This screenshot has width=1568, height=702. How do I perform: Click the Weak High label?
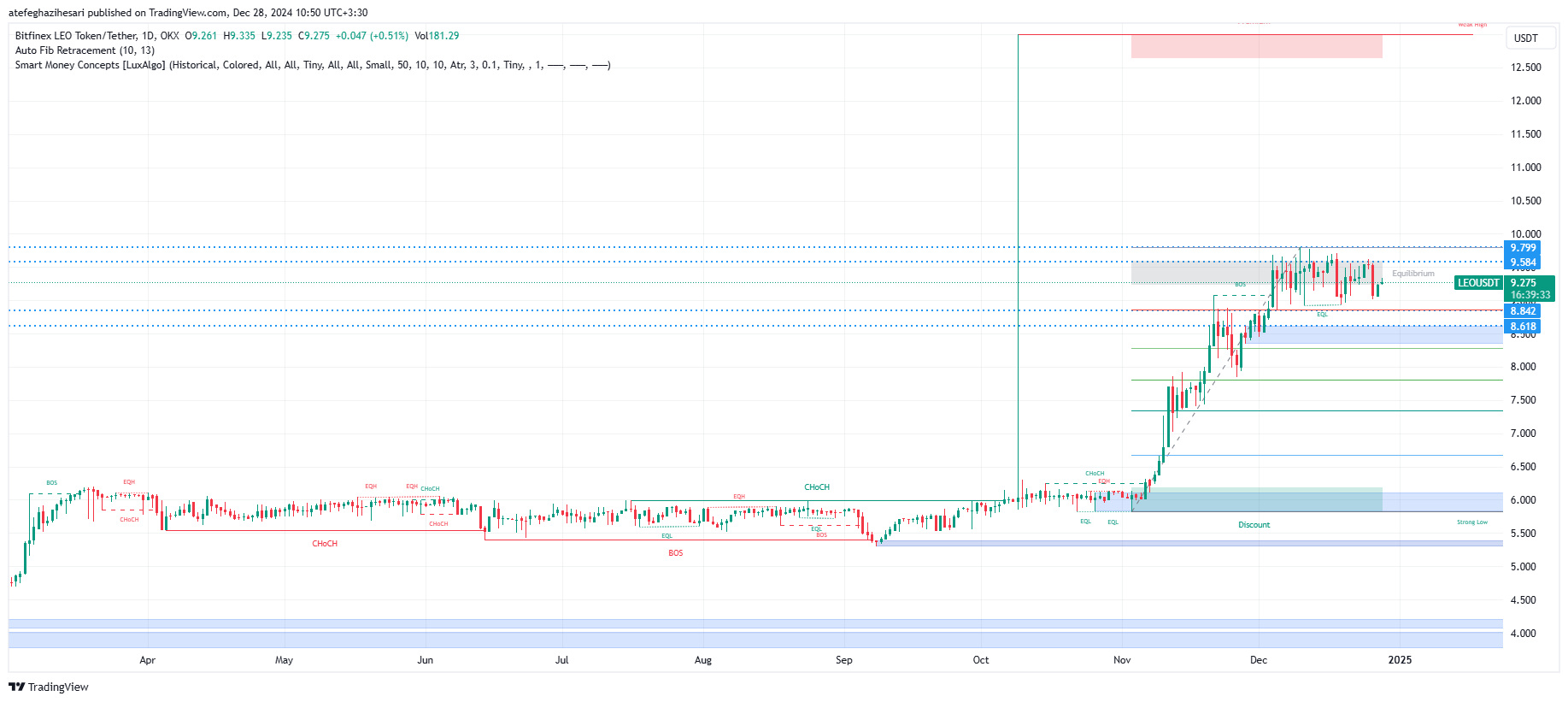coord(1472,26)
